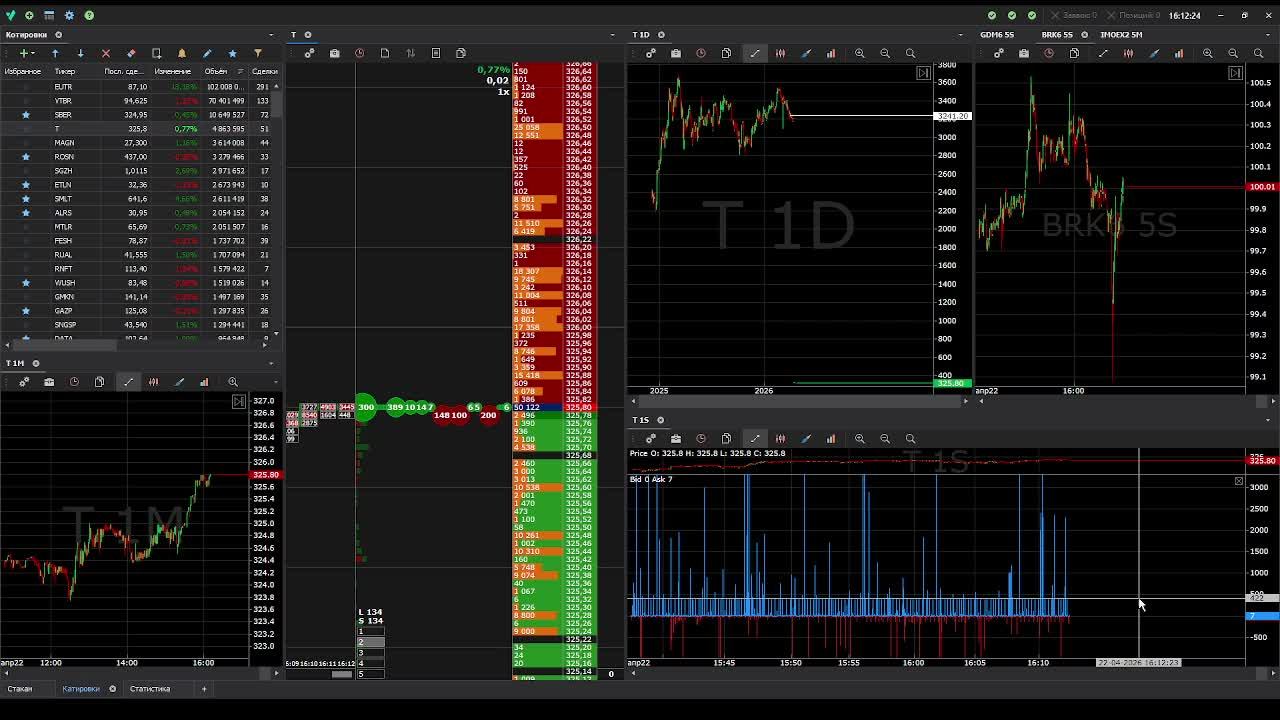Open the add-ticker plus dropdown in Котировки
This screenshot has width=1280, height=720.
pos(26,53)
